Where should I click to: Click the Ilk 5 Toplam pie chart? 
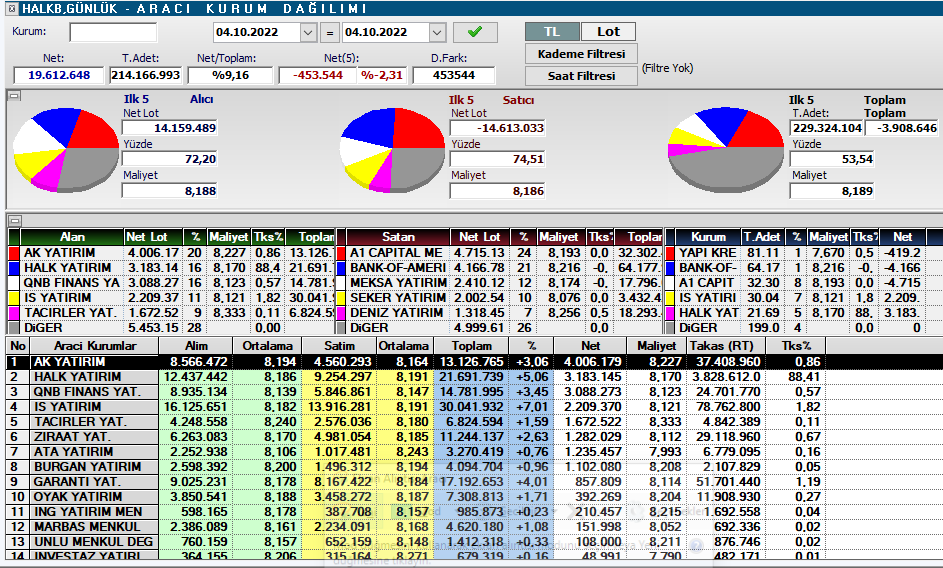click(726, 150)
